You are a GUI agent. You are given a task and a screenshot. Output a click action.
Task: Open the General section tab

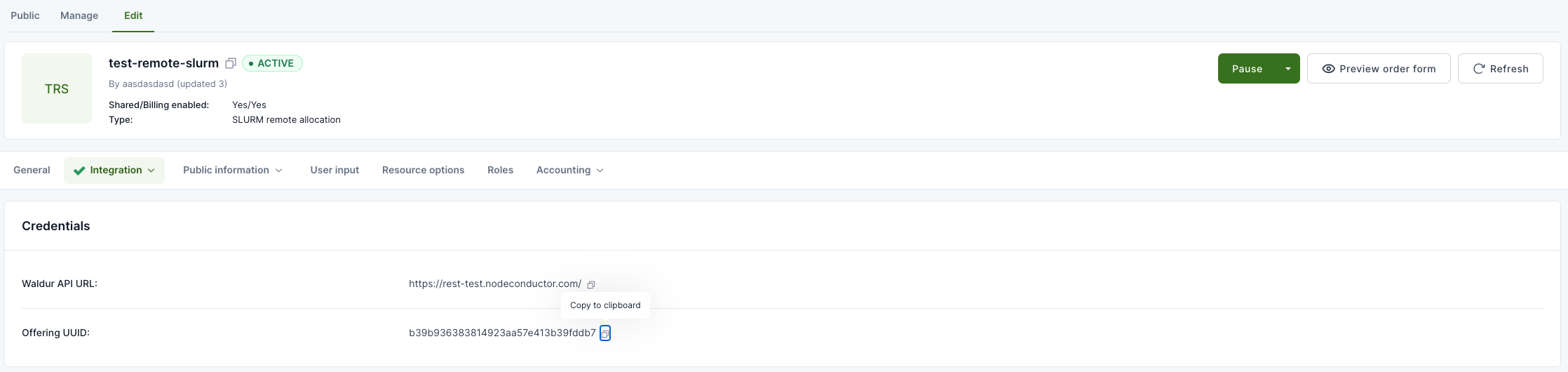tap(32, 170)
